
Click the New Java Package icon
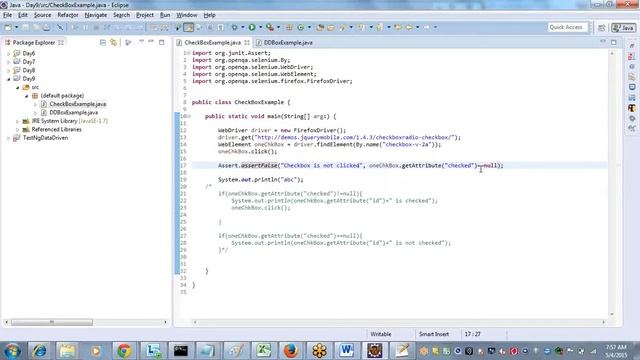pos(289,27)
